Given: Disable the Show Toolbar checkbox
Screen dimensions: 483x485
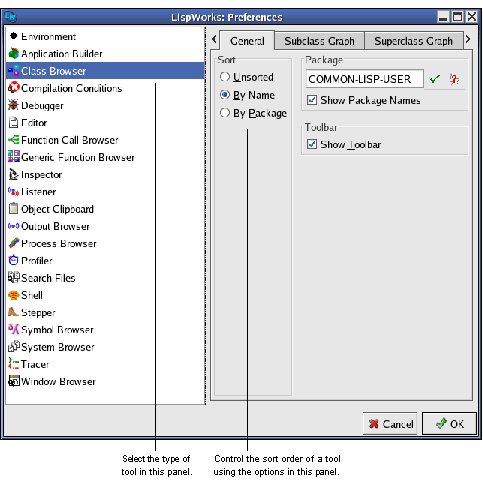Looking at the screenshot, I should [x=312, y=144].
